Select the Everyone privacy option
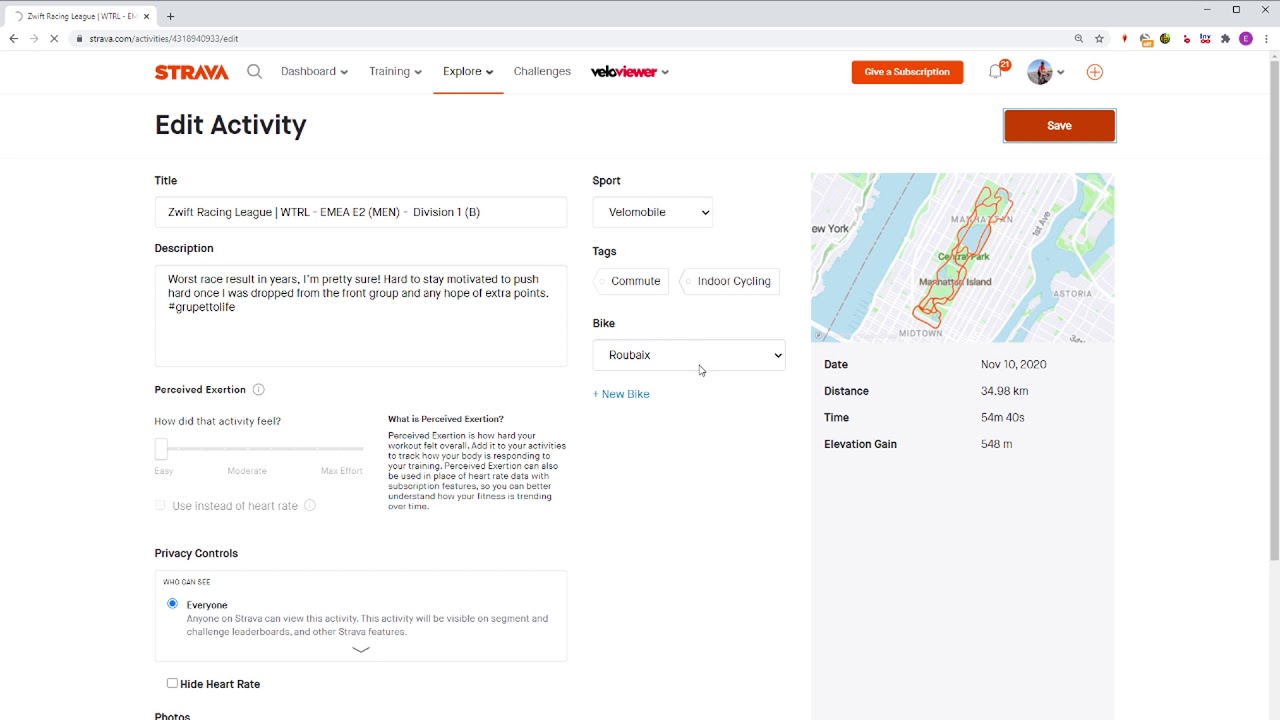1280x720 pixels. coord(172,604)
